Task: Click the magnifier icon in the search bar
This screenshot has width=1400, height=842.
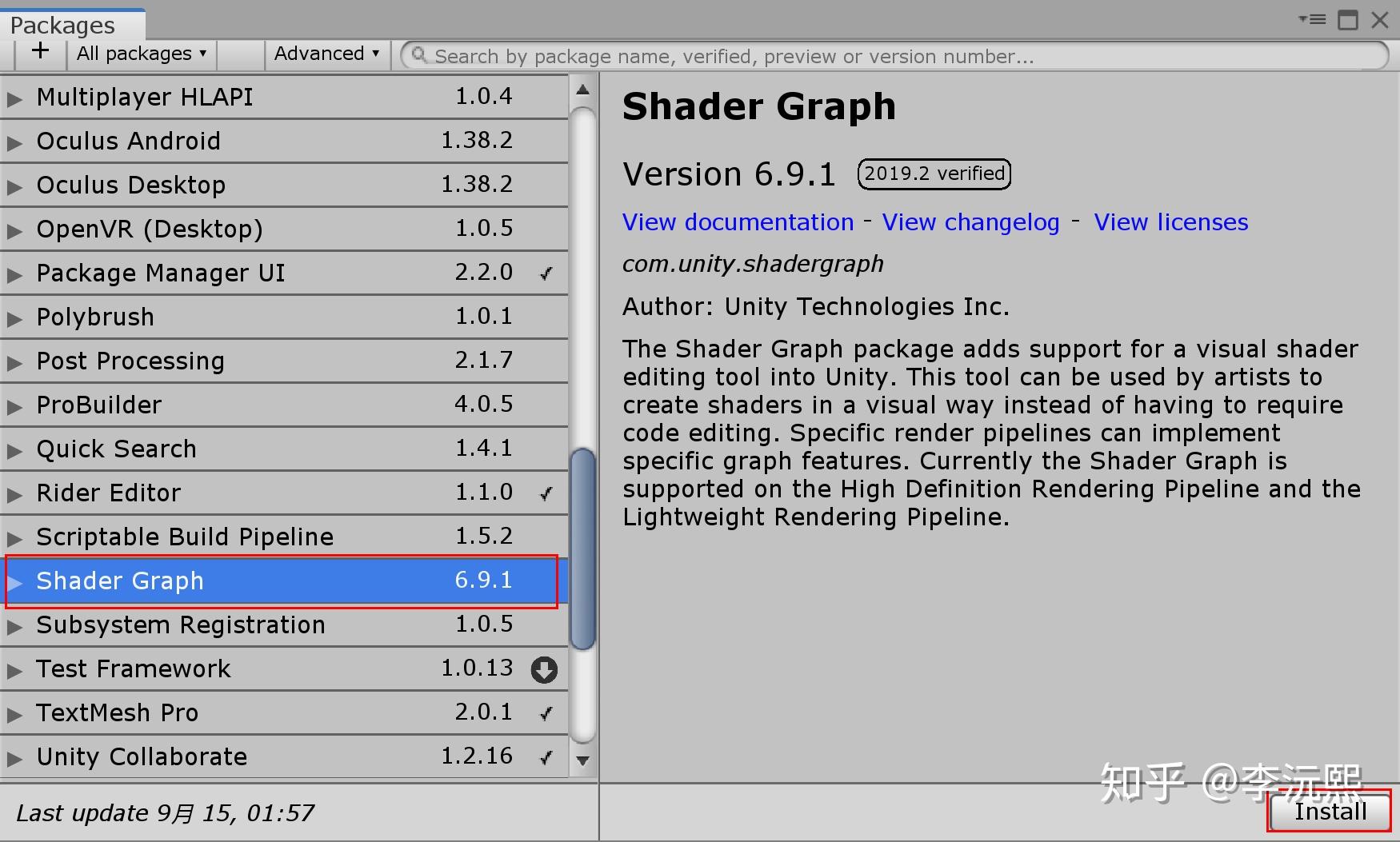Action: coord(419,55)
